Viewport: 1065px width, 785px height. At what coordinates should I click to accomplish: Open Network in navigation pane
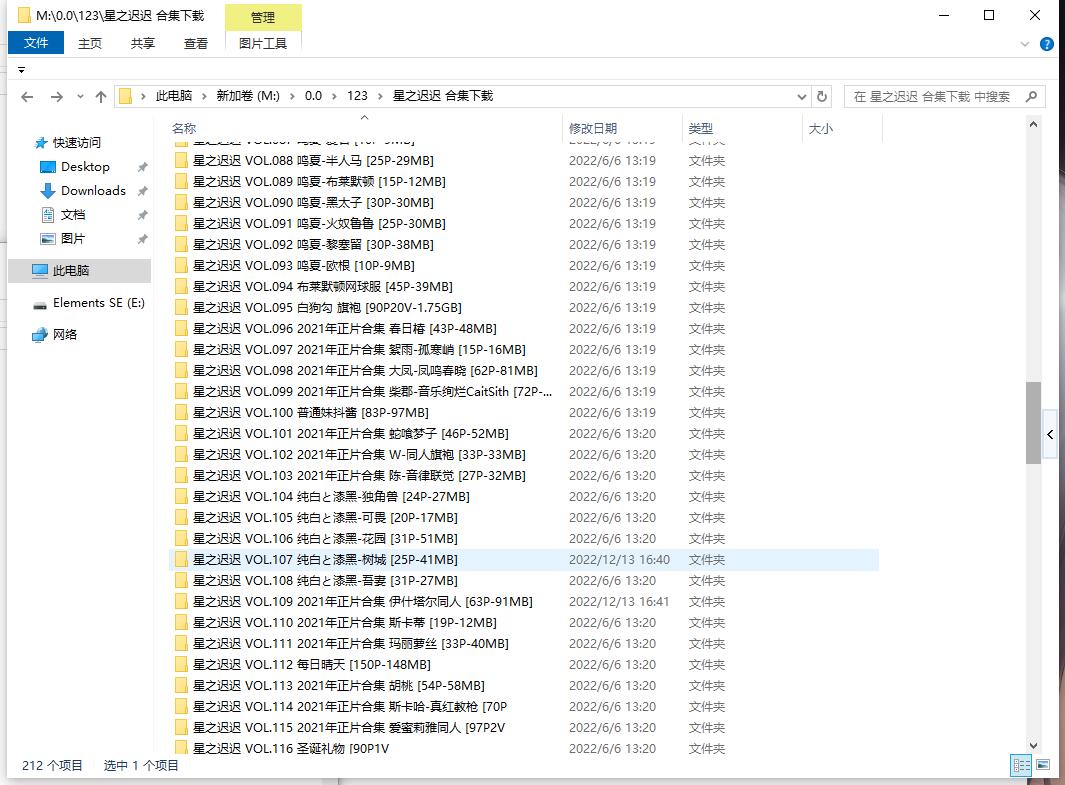coord(65,335)
